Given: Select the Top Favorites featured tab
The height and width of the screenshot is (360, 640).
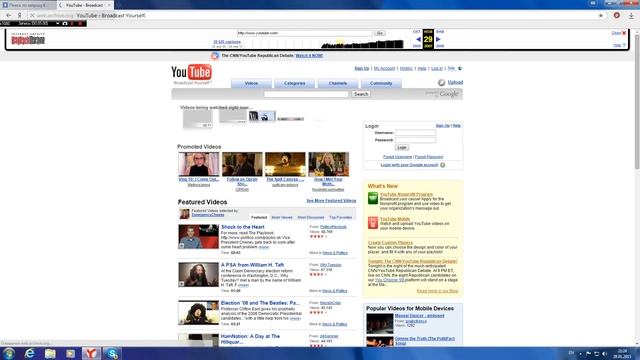Looking at the screenshot, I should click(340, 217).
